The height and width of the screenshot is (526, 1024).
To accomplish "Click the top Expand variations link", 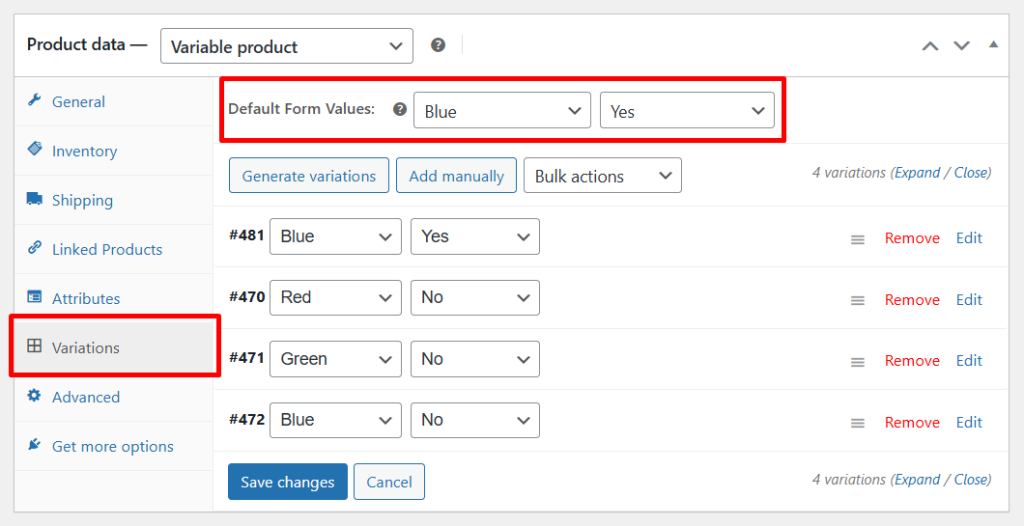I will (x=918, y=173).
